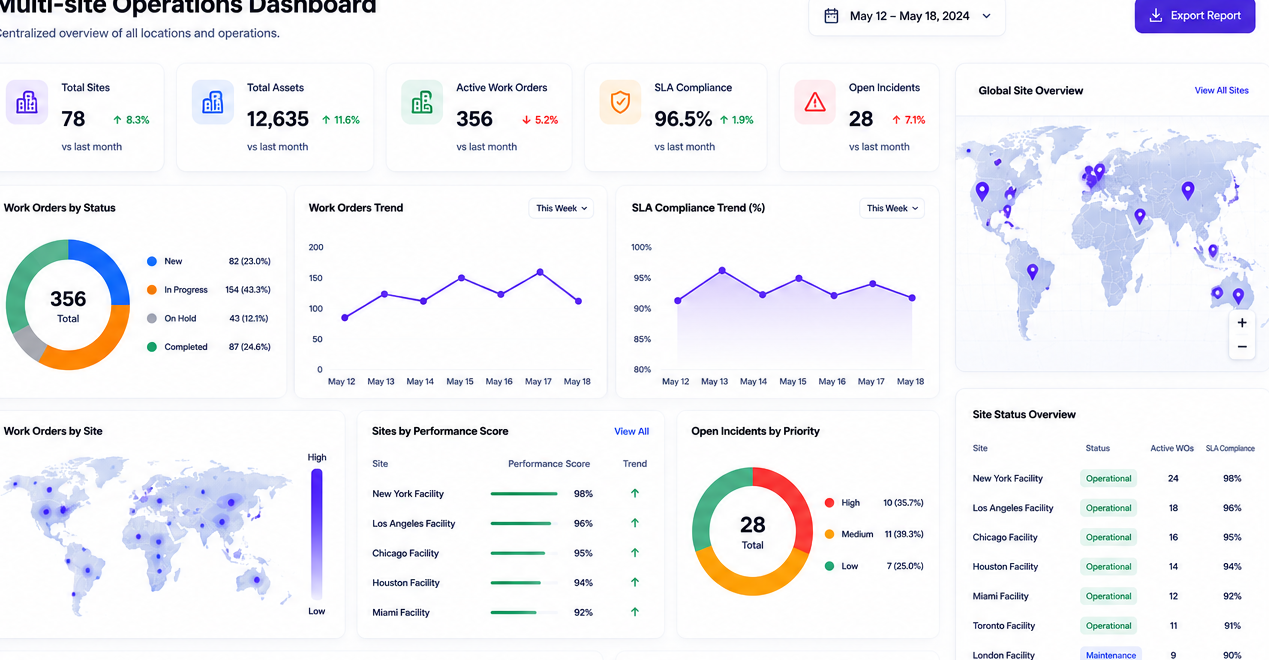Click the Work Orders by Status donut chart
Image resolution: width=1269 pixels, height=660 pixels.
pyautogui.click(x=68, y=305)
